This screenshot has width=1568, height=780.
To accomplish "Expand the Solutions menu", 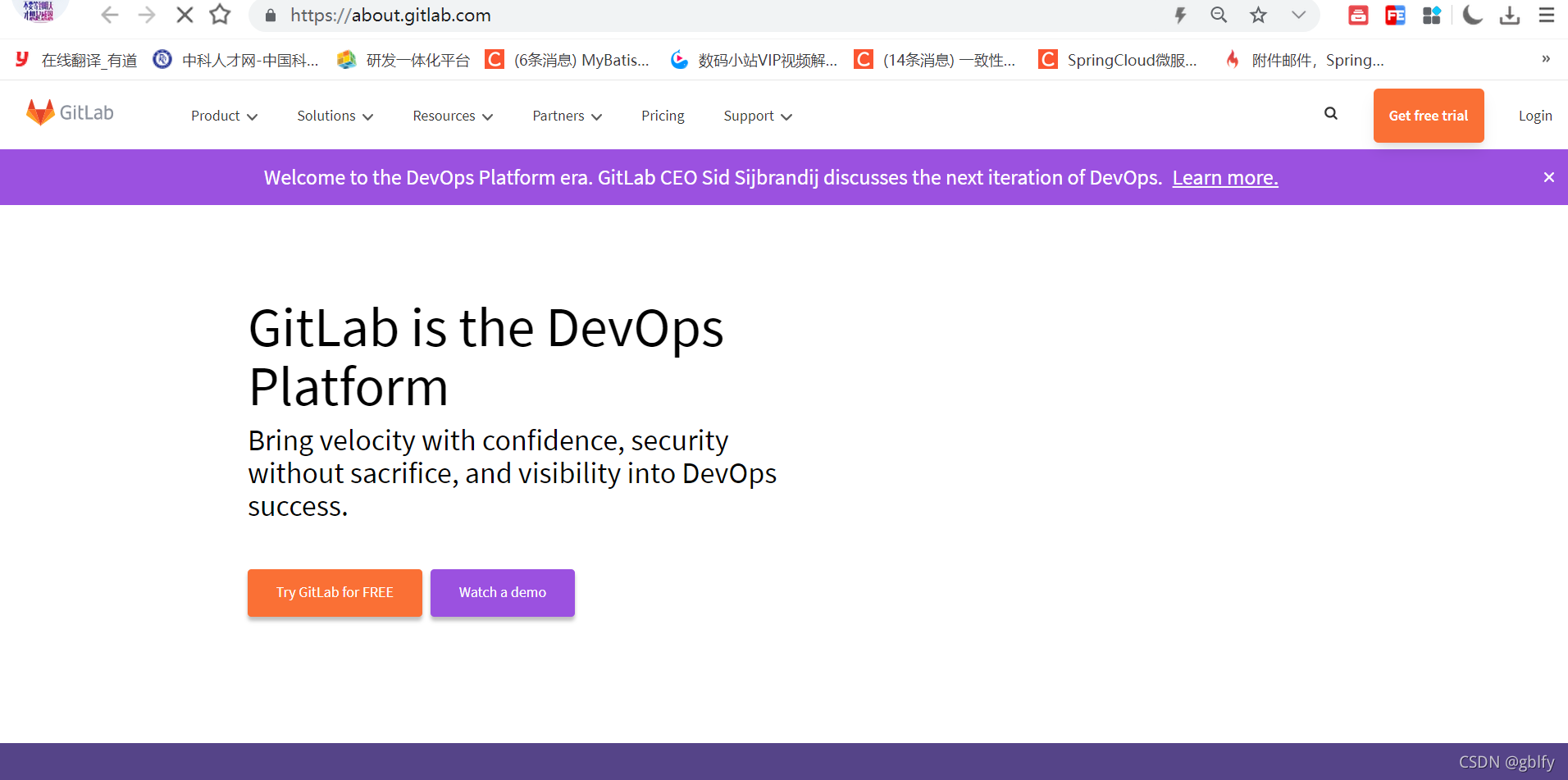I will tap(335, 116).
